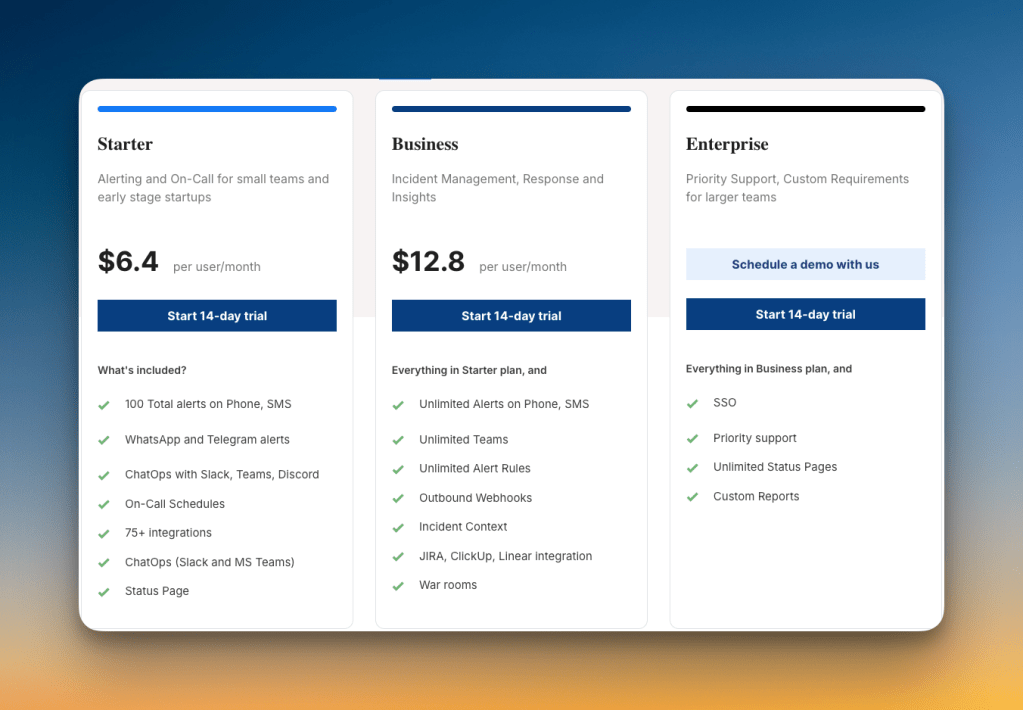Click the checkmark next to Priority support
The height and width of the screenshot is (710, 1023).
tap(692, 438)
